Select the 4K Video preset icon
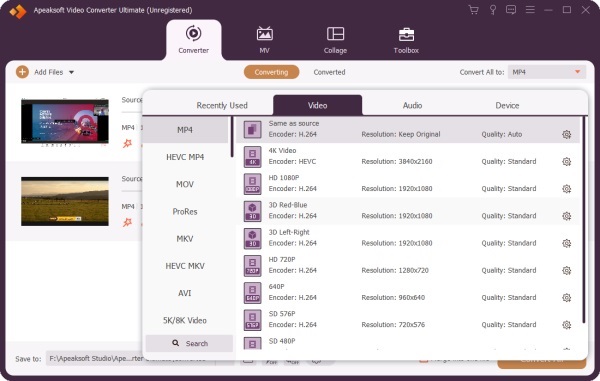This screenshot has width=600, height=381. 253,156
